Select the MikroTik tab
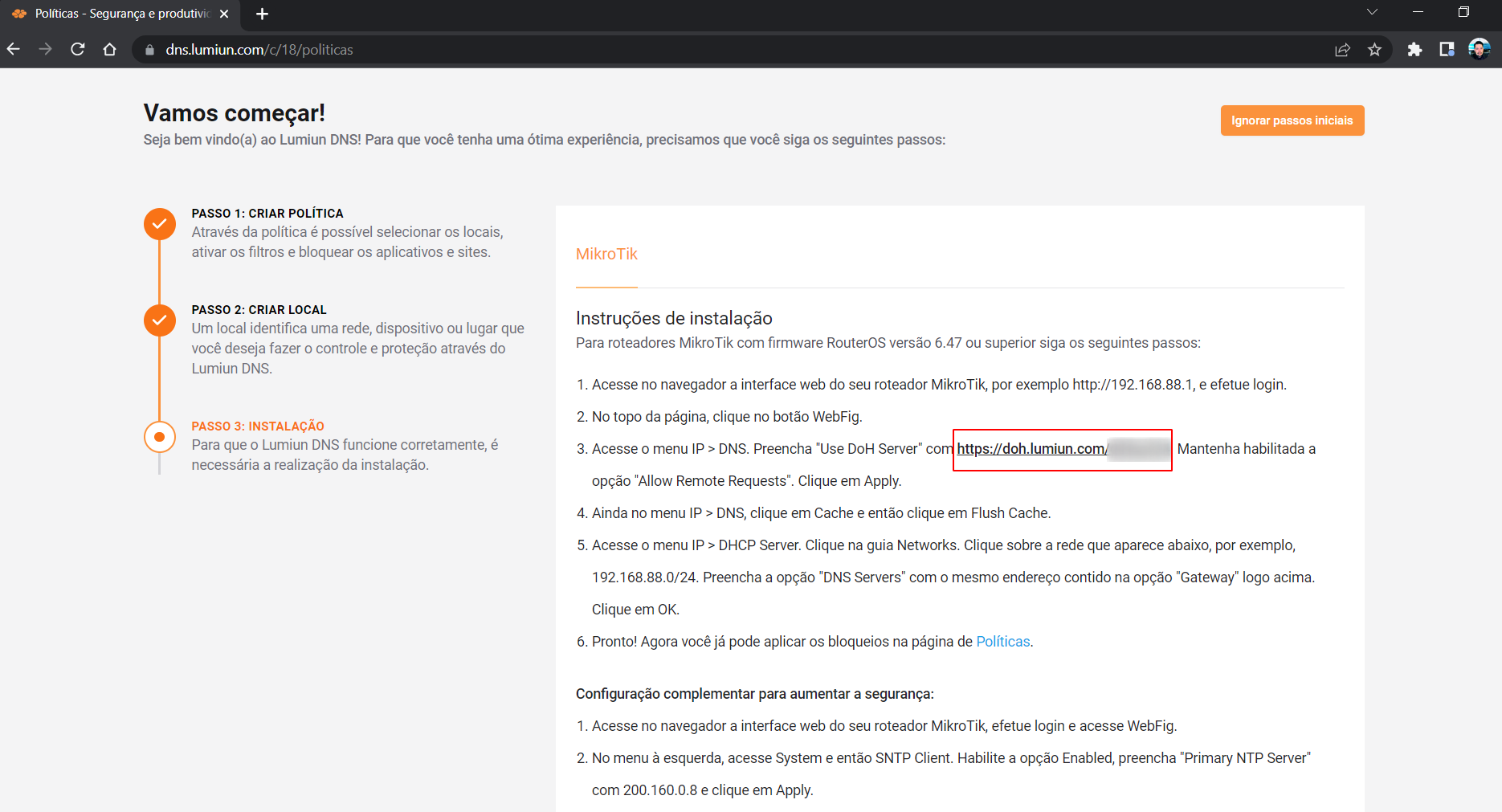The width and height of the screenshot is (1502, 812). [606, 254]
